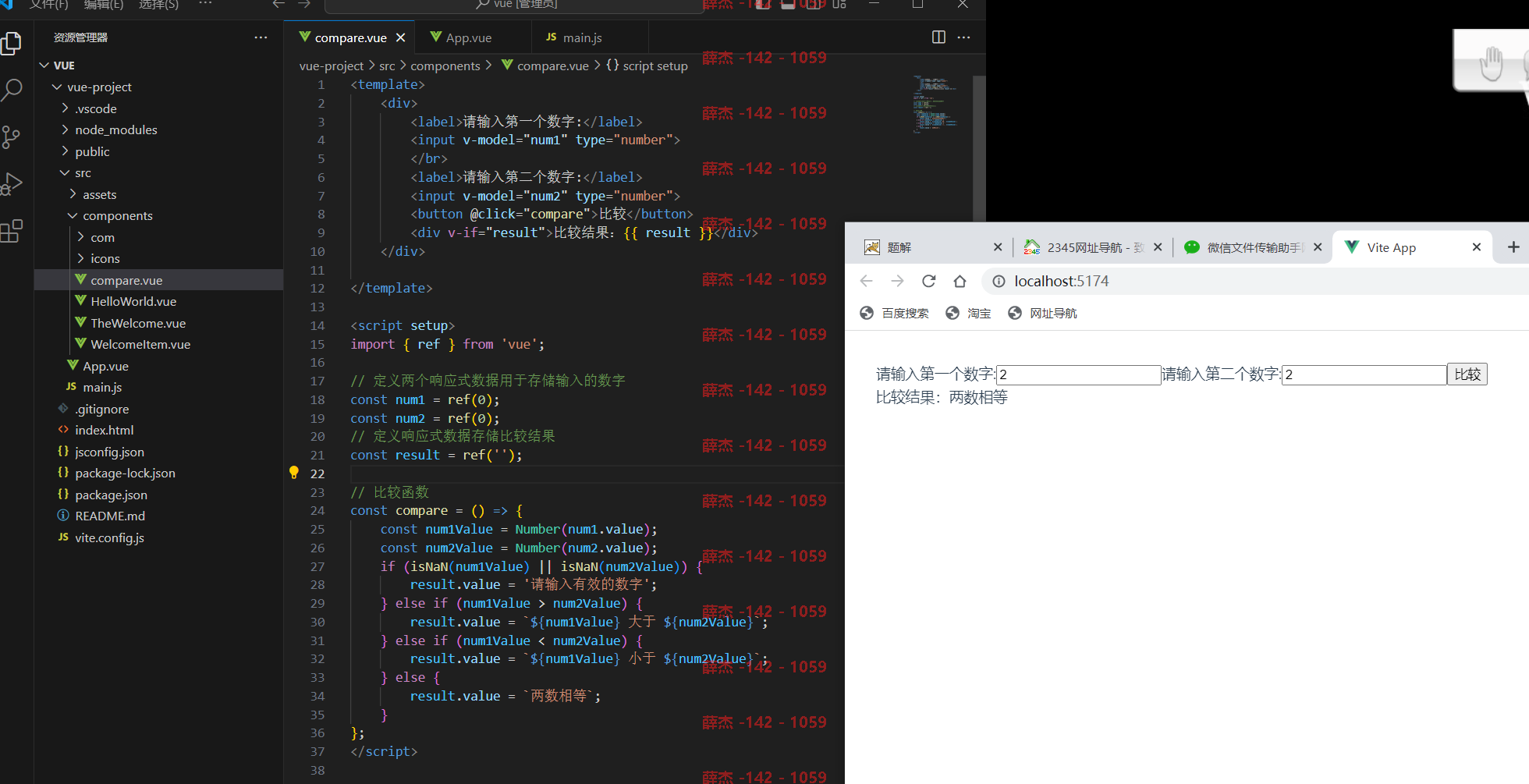Collapse the vue-project folder
The image size is (1529, 784).
(57, 87)
